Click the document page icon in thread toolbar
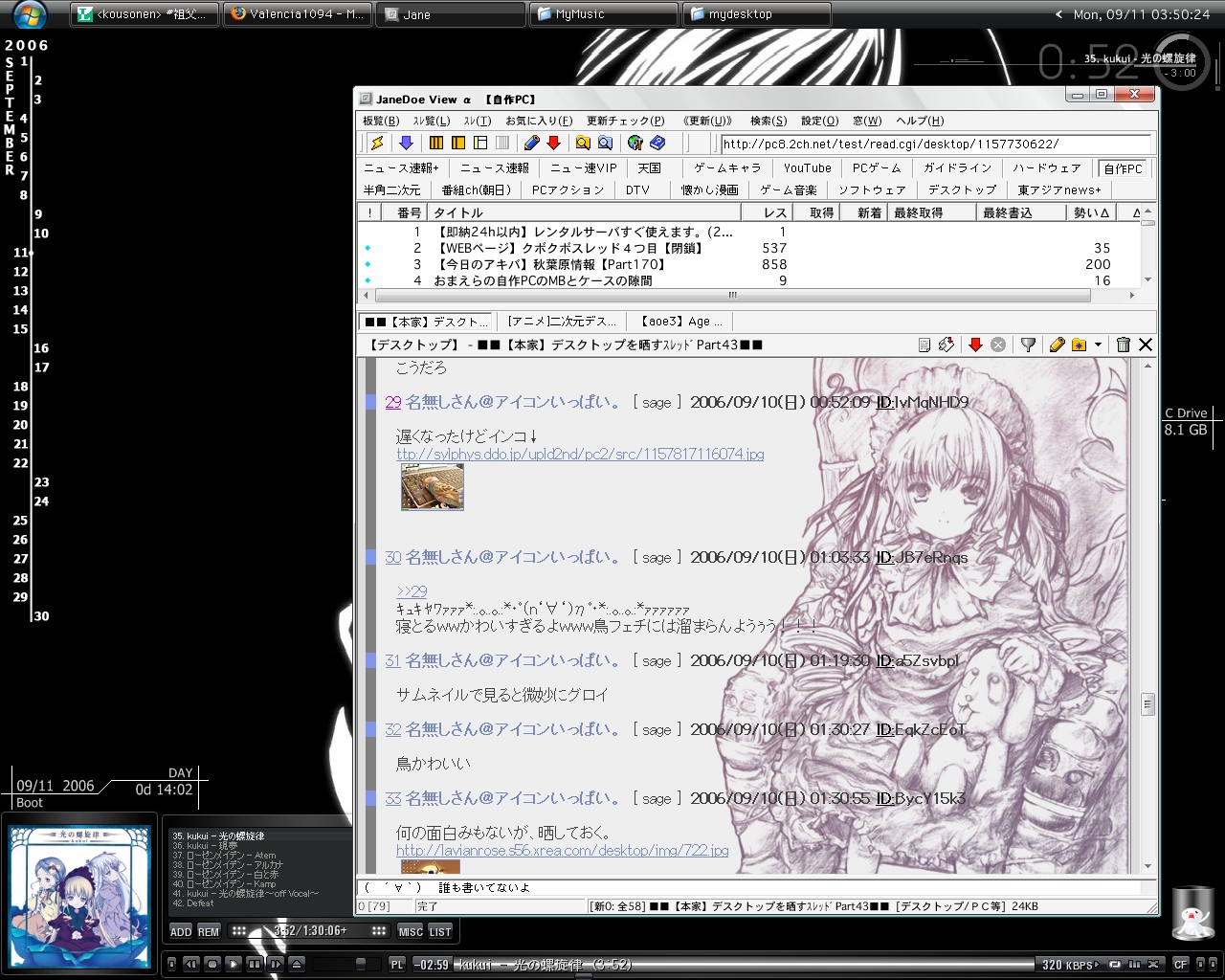 coord(924,345)
